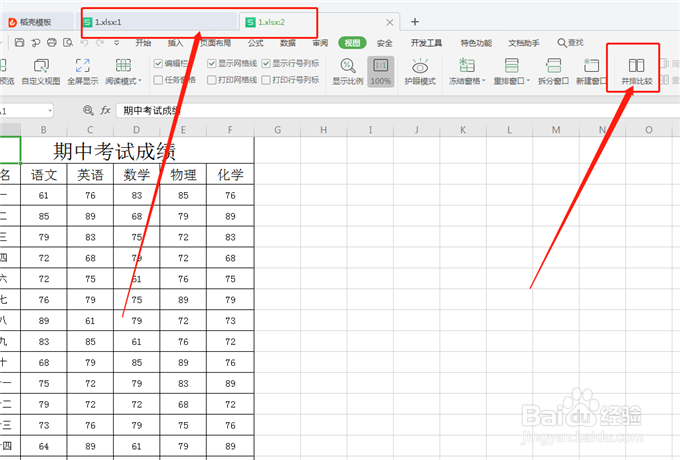
Task: Open 显示比例 zoom ratio dialog
Action: [x=348, y=72]
